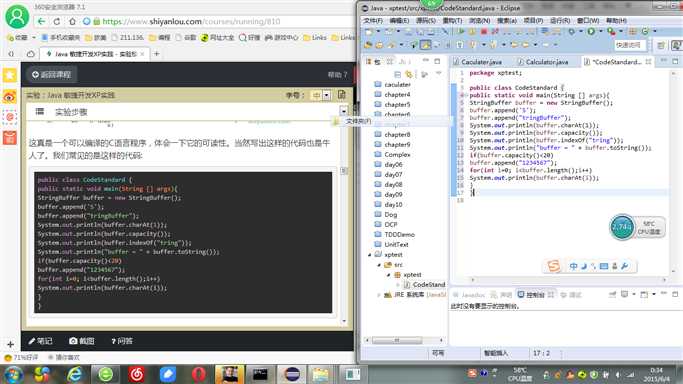Click the 快速访问 quick access field

tap(629, 45)
